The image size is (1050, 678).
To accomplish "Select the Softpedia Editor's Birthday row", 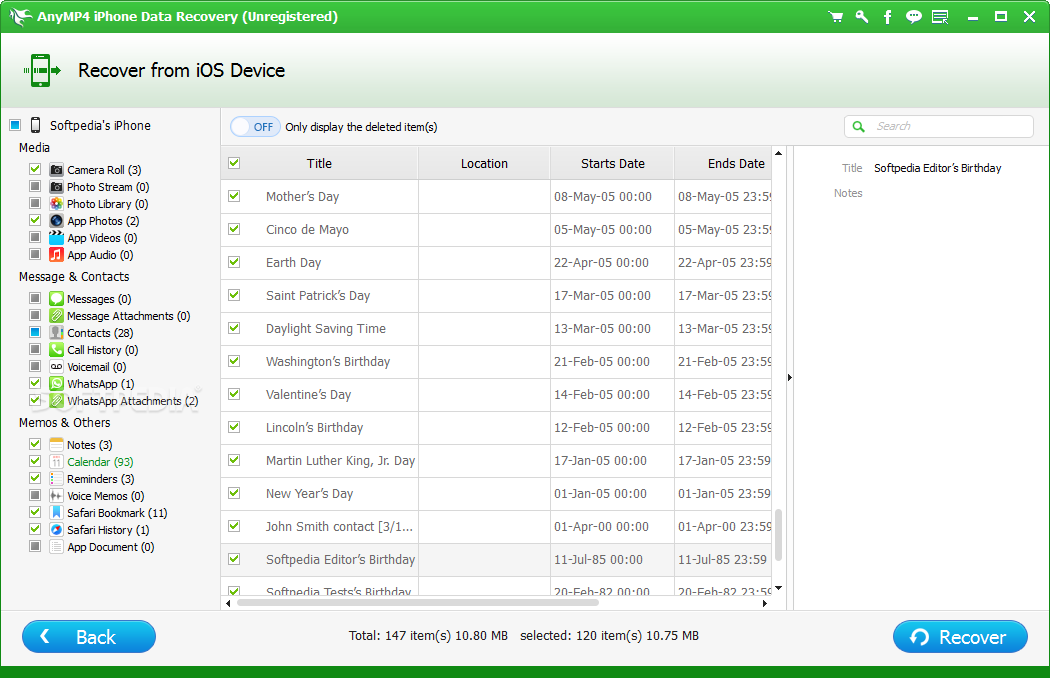I will (x=496, y=559).
